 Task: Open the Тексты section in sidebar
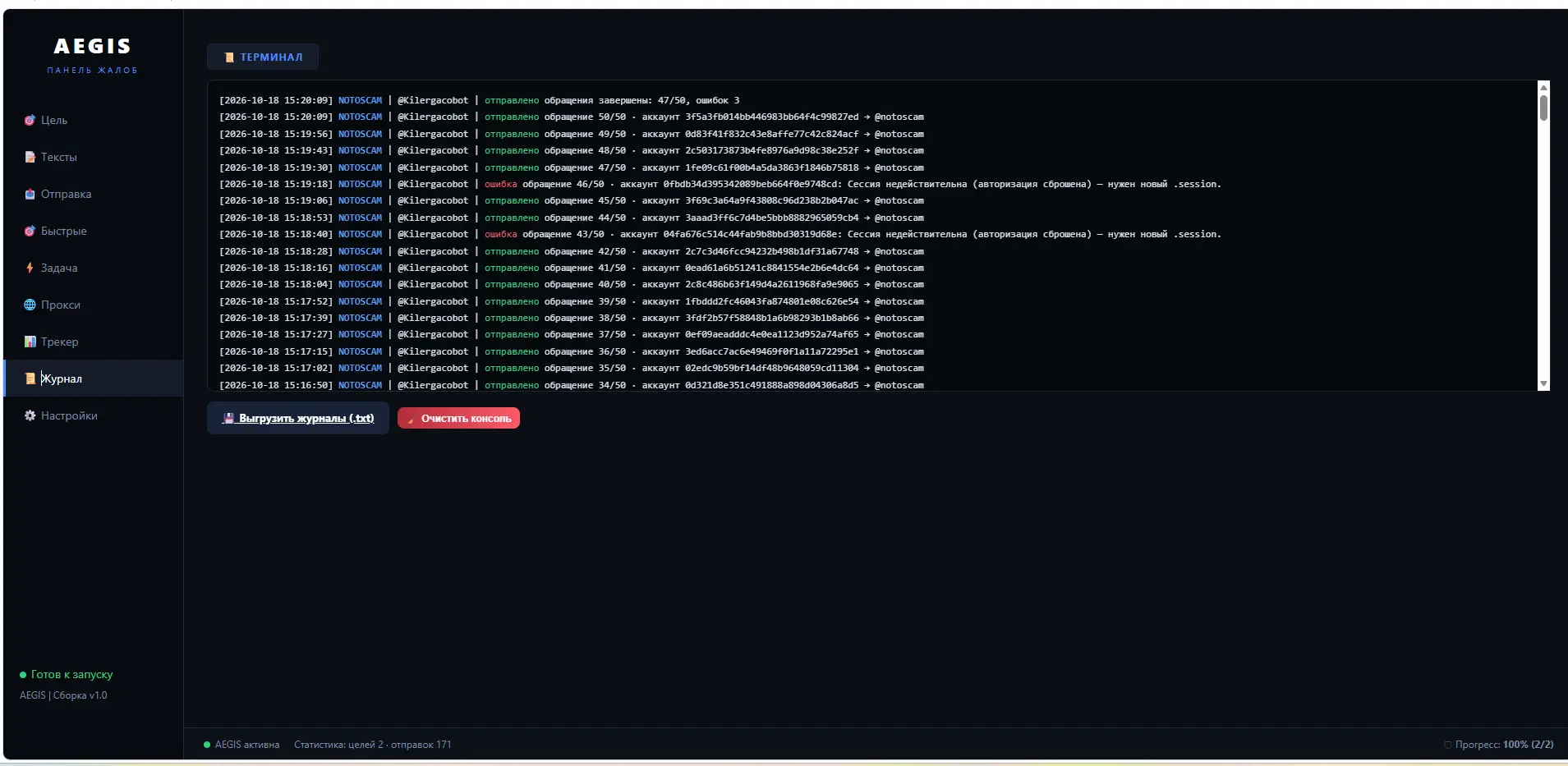pyautogui.click(x=93, y=157)
